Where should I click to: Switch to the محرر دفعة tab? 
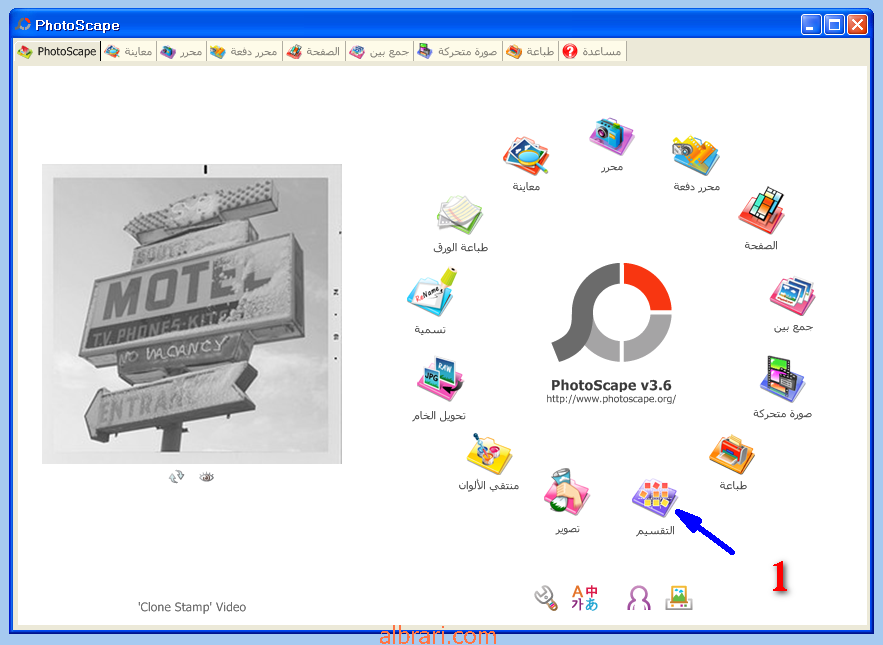pyautogui.click(x=244, y=51)
